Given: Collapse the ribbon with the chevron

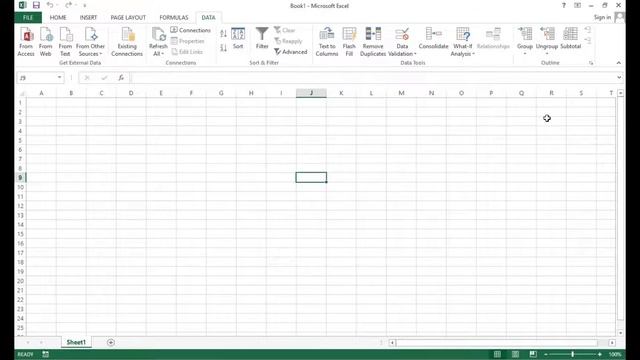Looking at the screenshot, I should pyautogui.click(x=618, y=63).
